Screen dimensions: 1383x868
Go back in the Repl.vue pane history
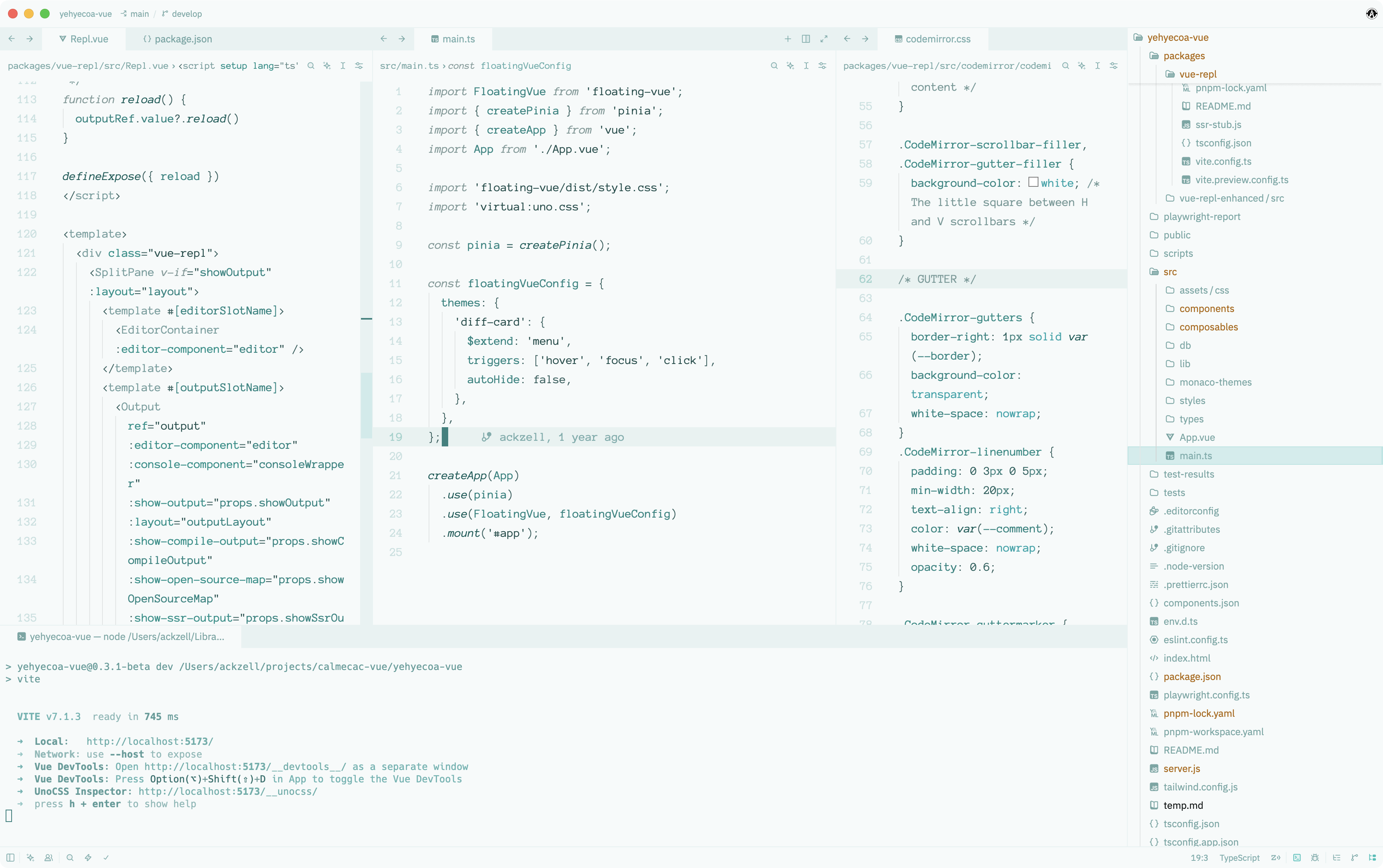(x=12, y=39)
